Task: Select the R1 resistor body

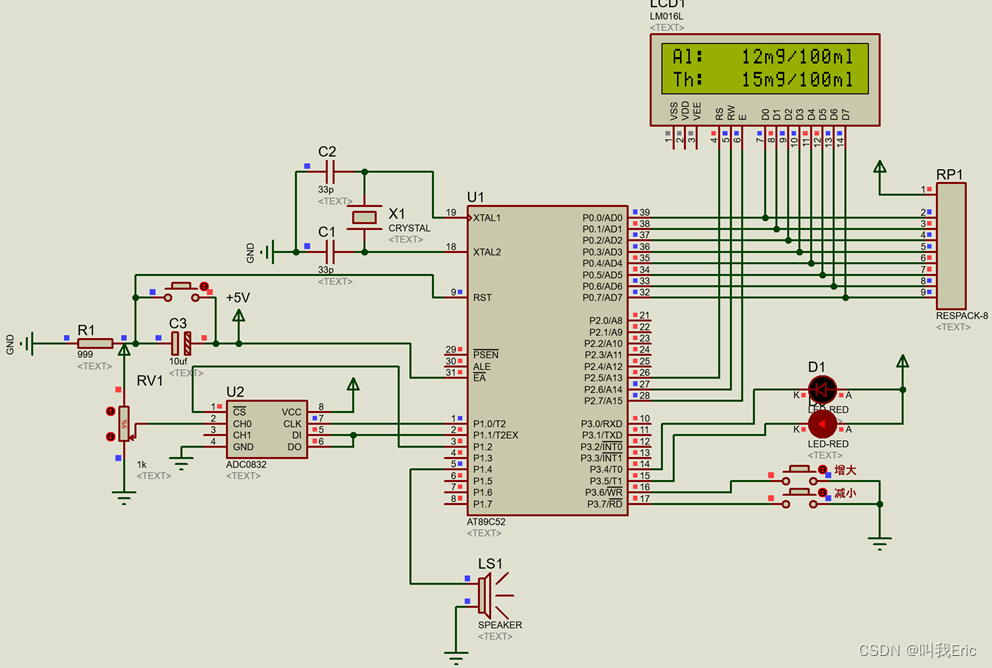Action: click(x=95, y=343)
